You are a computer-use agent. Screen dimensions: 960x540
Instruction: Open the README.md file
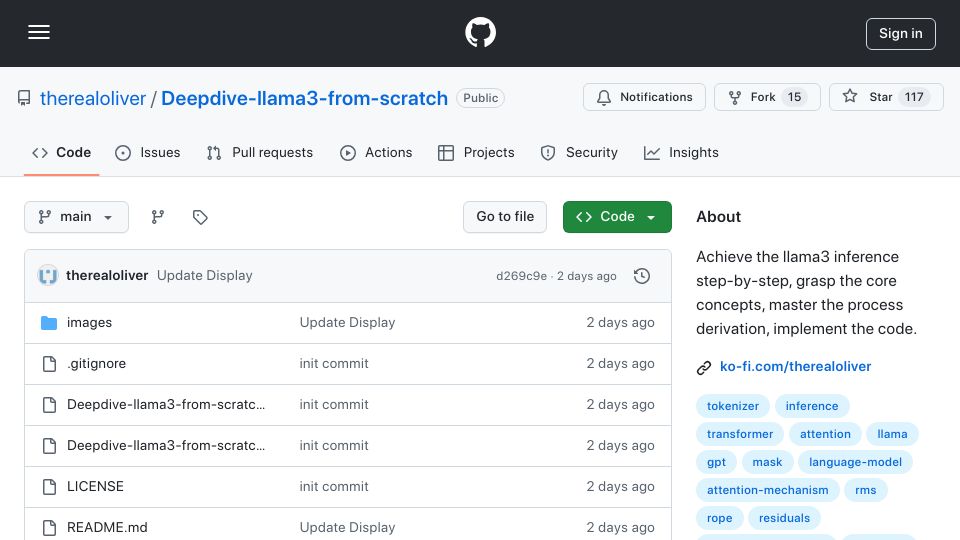tap(107, 527)
